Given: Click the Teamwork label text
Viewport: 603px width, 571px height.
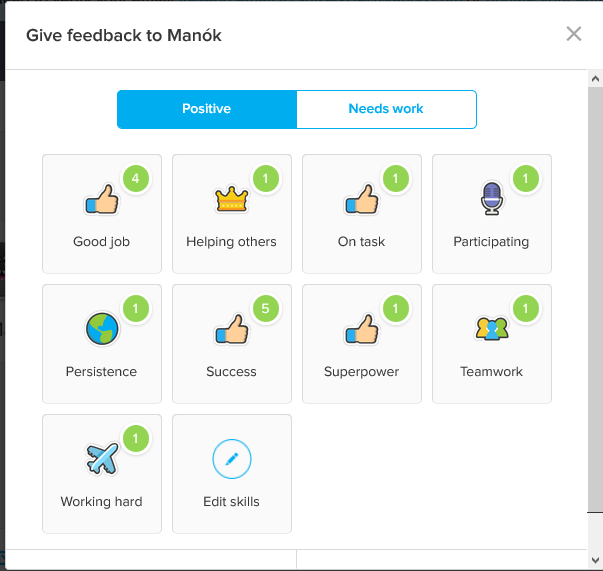Looking at the screenshot, I should [x=491, y=371].
